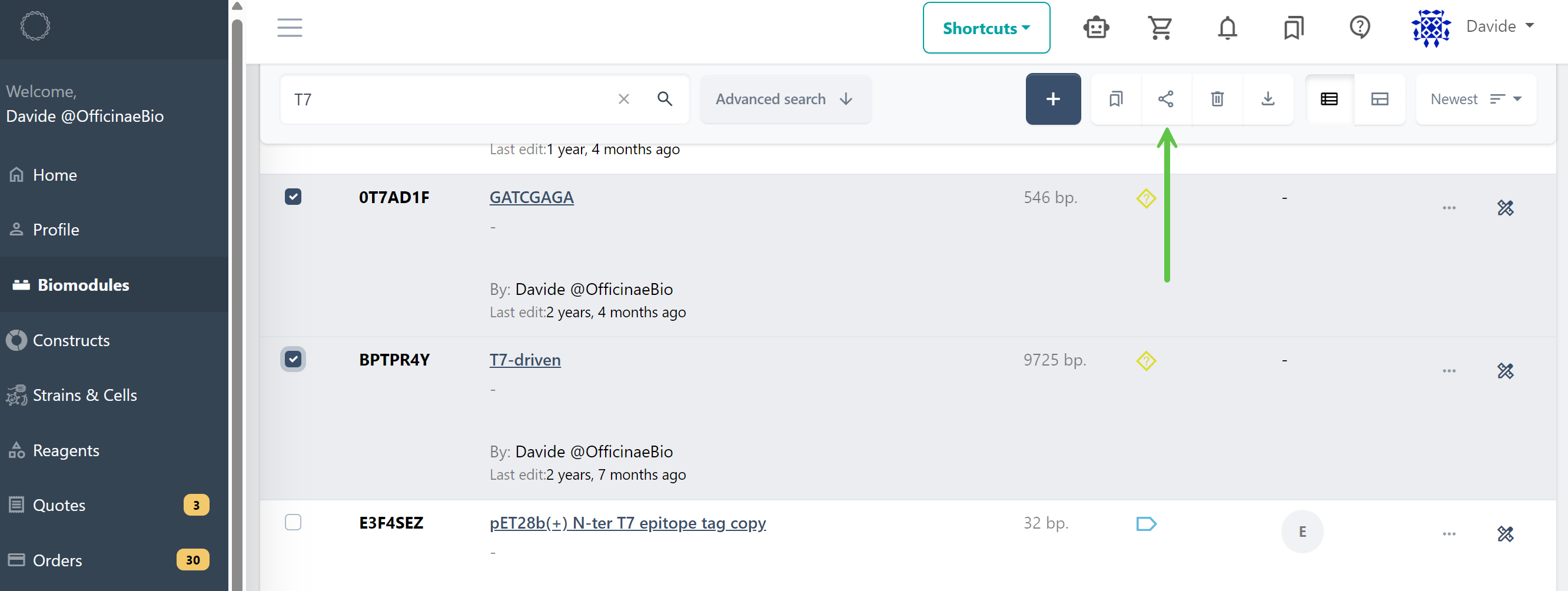Click the 9725 bp. length value

(1054, 360)
